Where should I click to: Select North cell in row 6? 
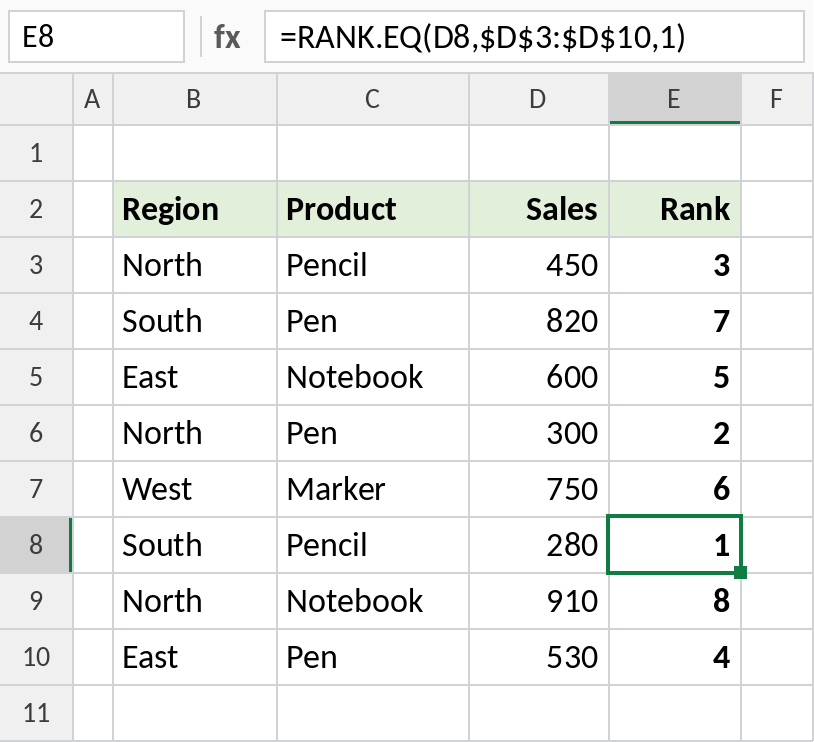tap(195, 433)
